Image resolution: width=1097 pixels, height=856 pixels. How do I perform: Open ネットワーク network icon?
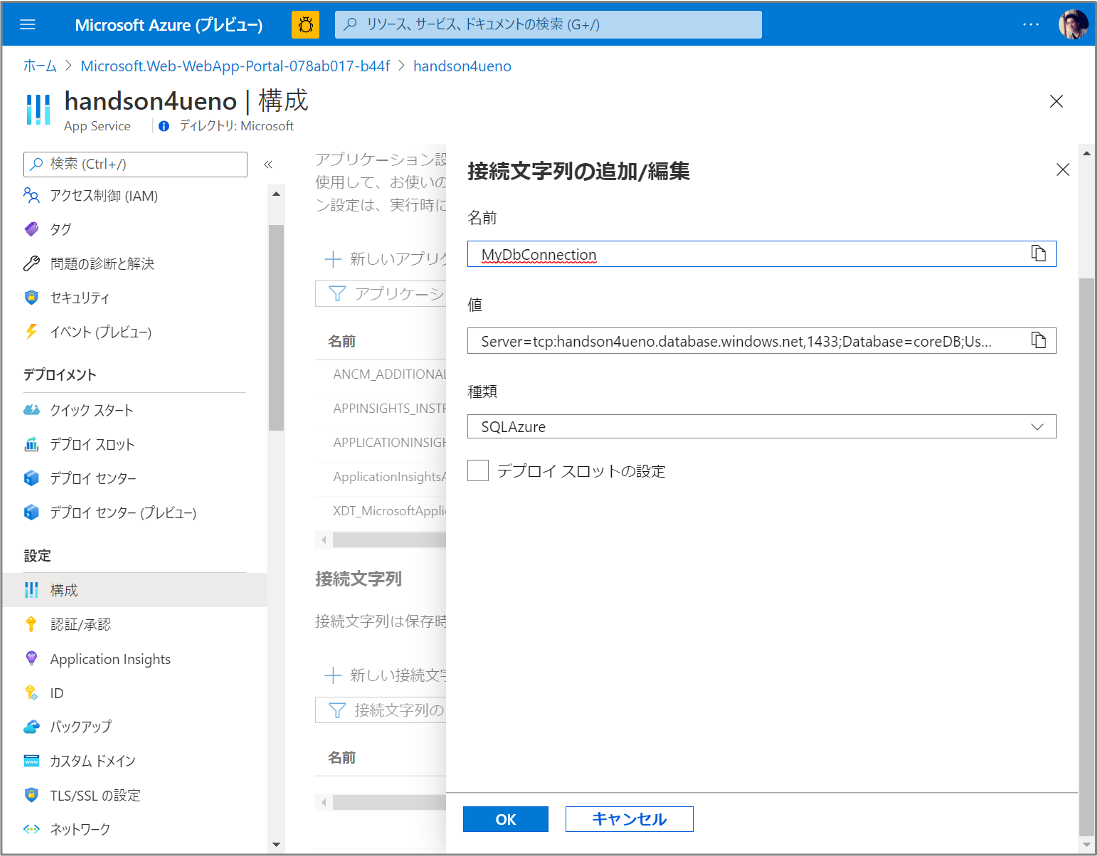point(31,829)
